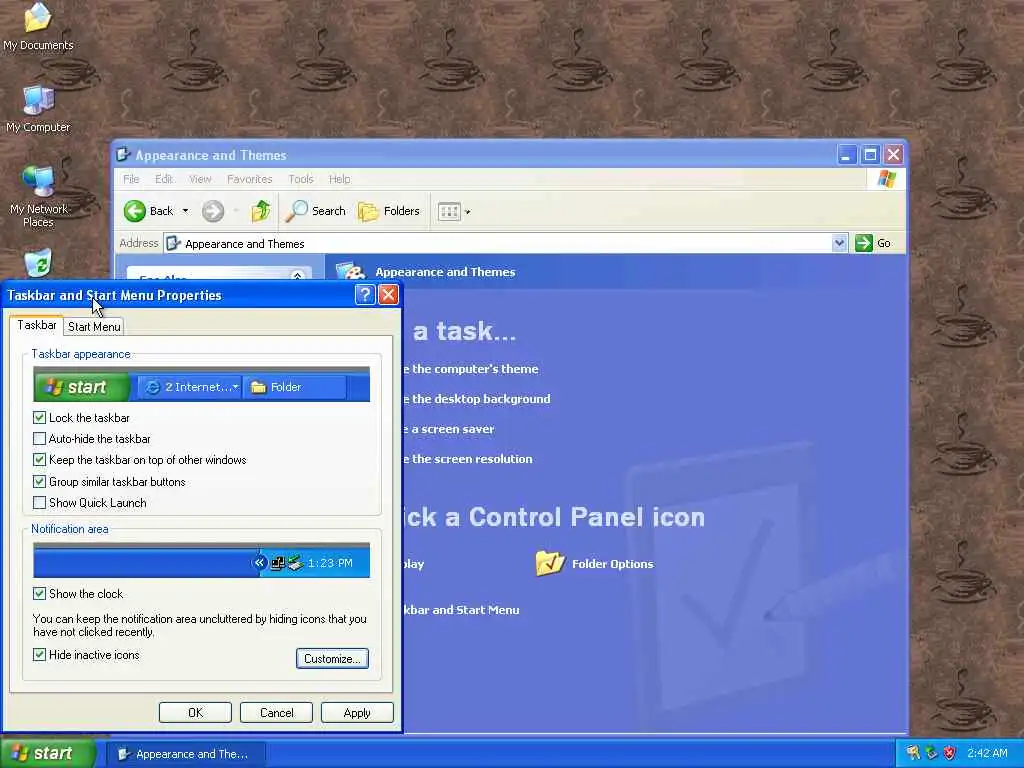Collapse the See Also sidebar panel

pyautogui.click(x=298, y=276)
